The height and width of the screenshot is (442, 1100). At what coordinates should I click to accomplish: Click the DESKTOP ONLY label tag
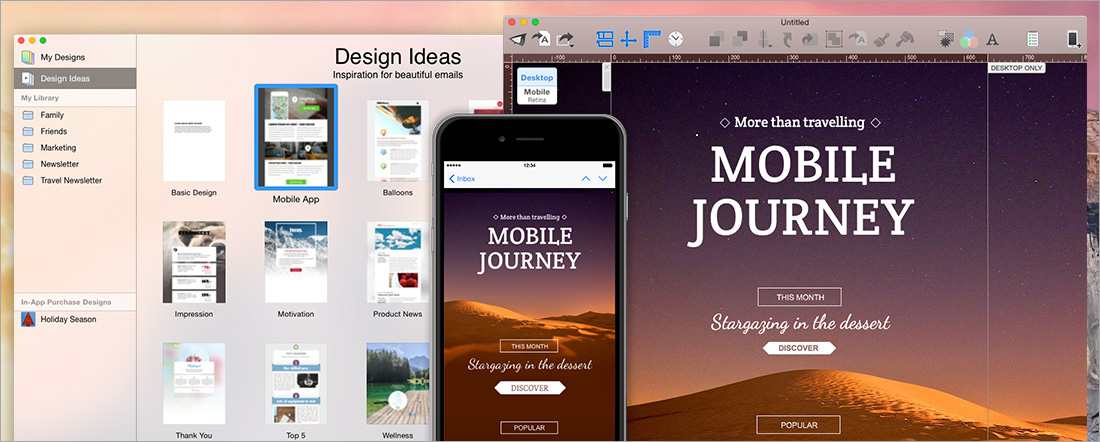(1017, 68)
